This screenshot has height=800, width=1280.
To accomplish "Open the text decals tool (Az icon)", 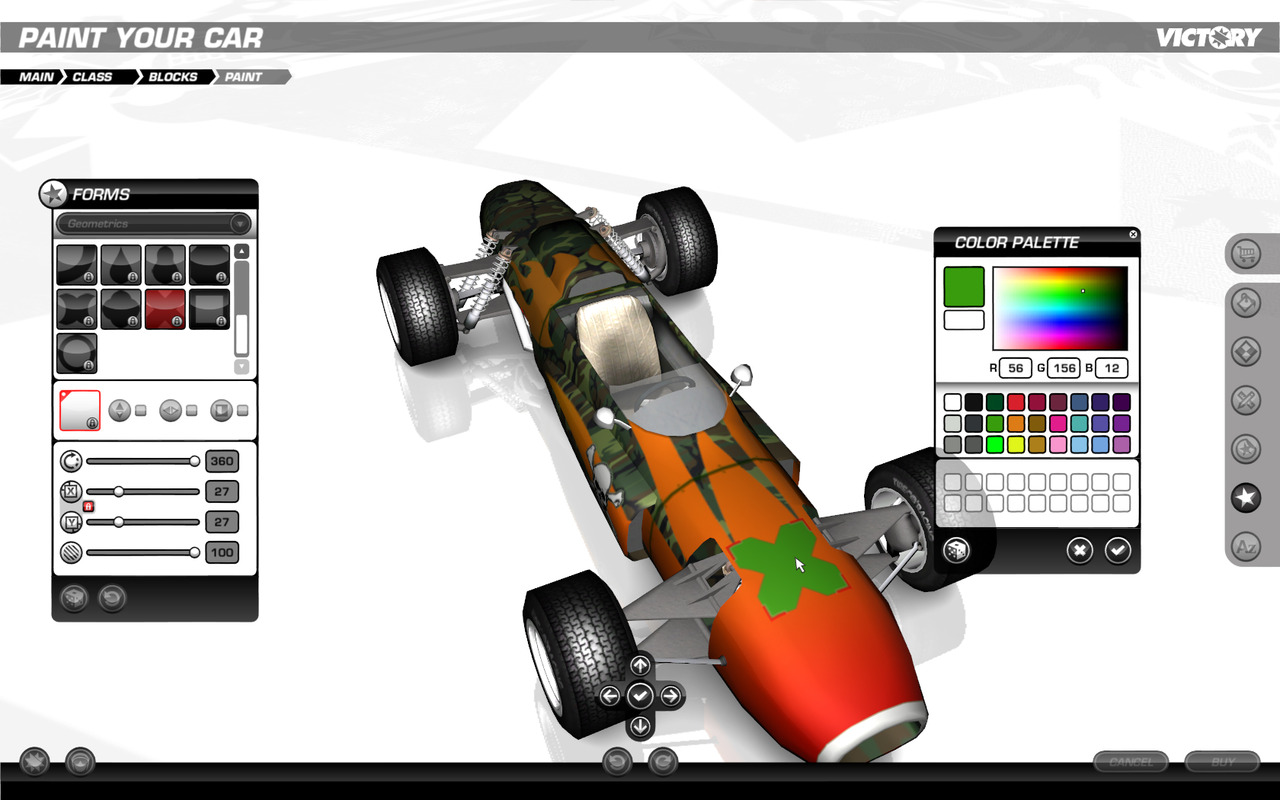I will (1245, 547).
